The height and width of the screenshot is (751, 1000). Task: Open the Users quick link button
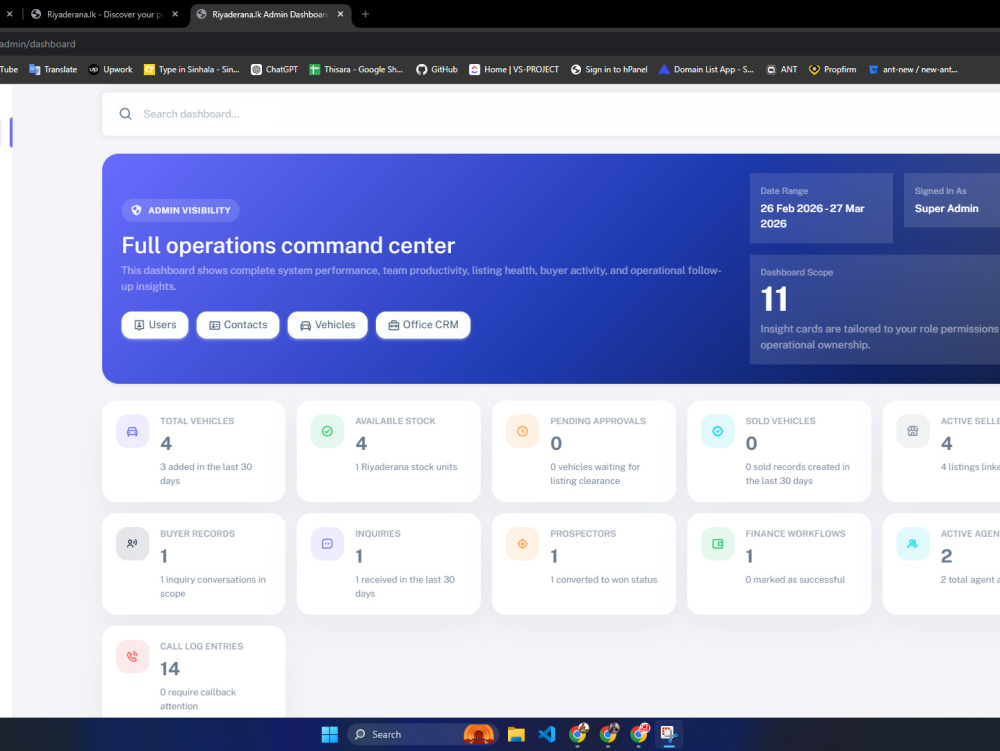(155, 325)
